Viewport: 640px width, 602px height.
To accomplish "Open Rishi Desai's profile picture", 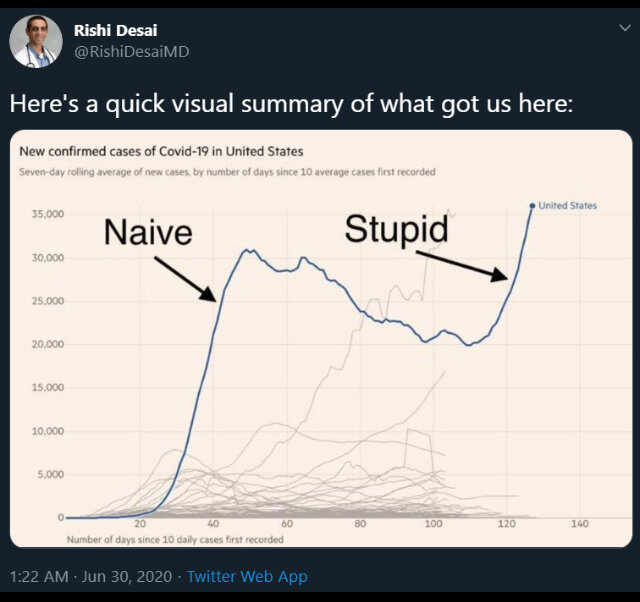I will 36,41.
